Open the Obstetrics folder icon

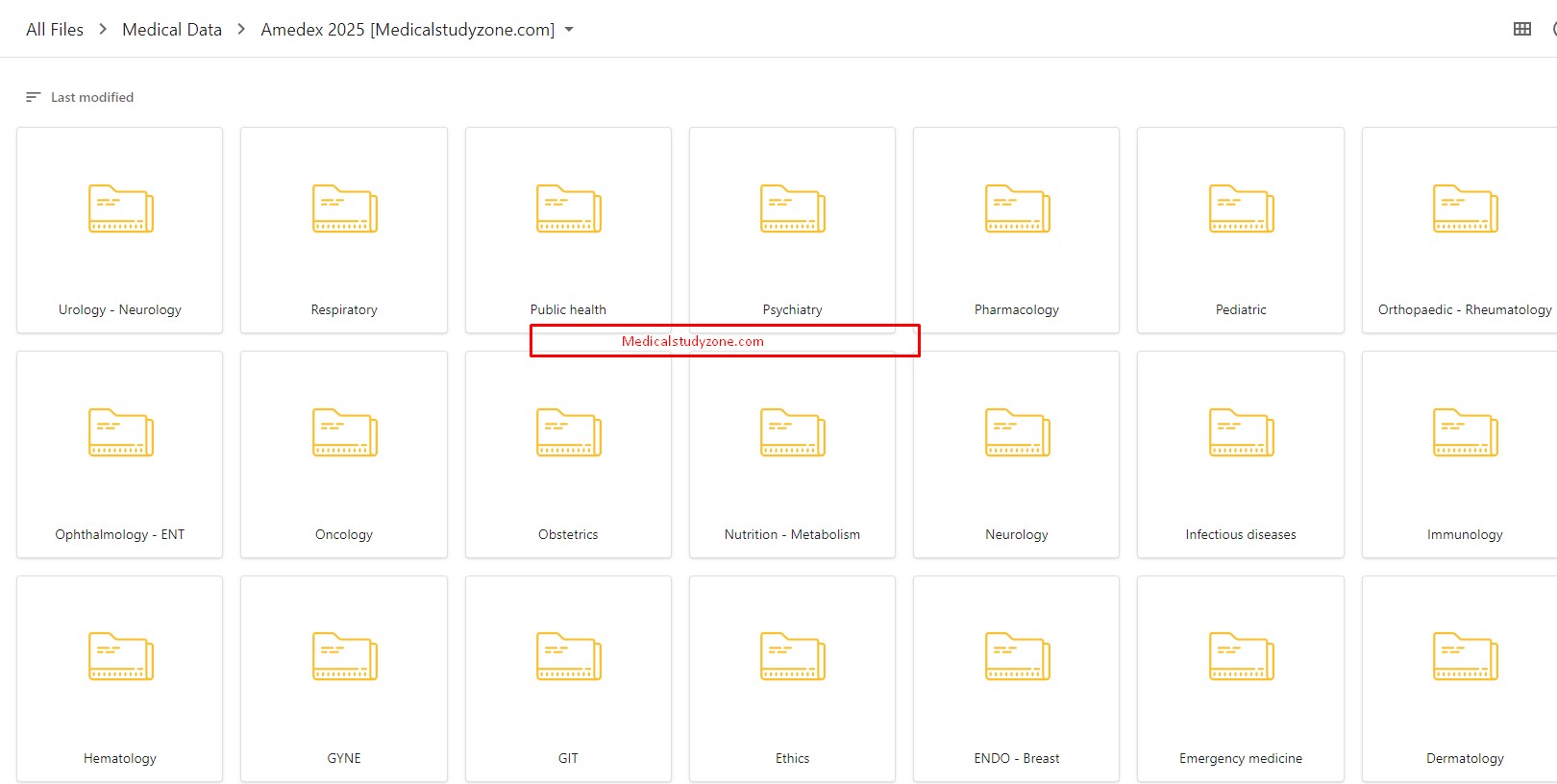568,432
